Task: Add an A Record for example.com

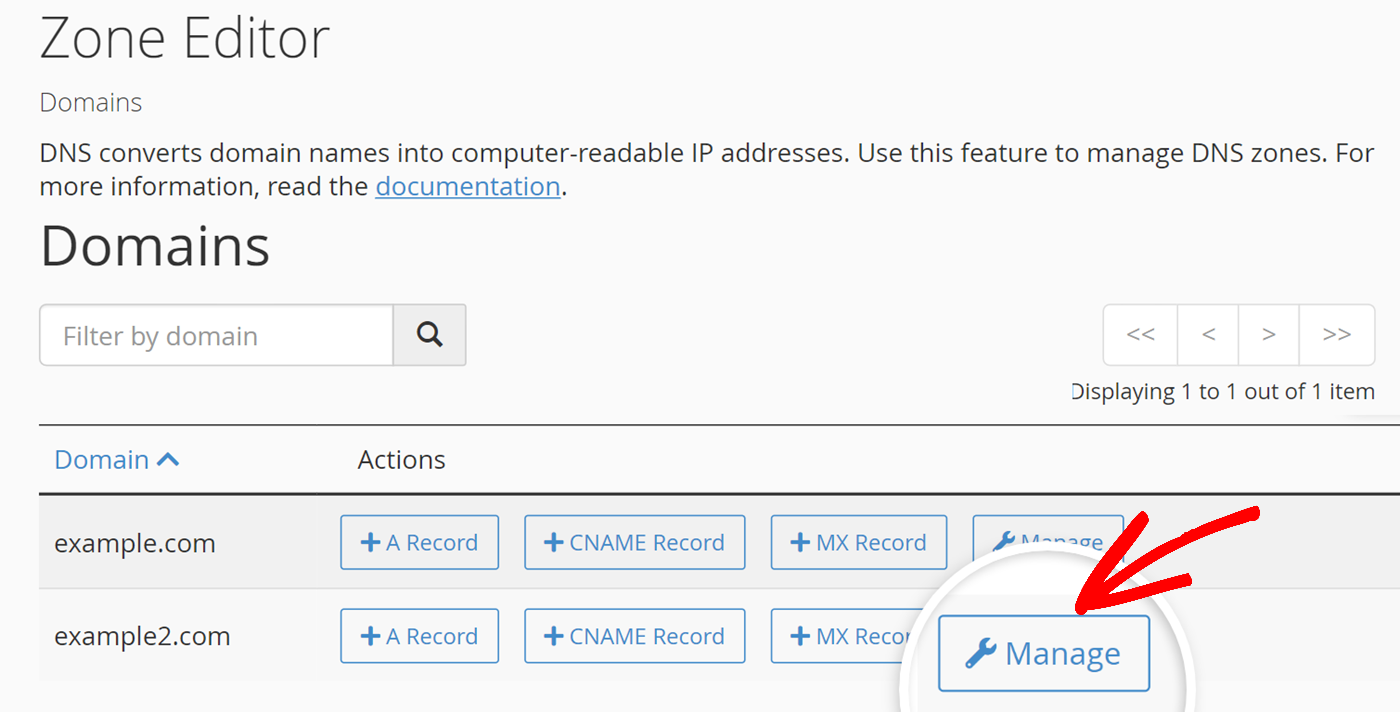Action: tap(419, 542)
